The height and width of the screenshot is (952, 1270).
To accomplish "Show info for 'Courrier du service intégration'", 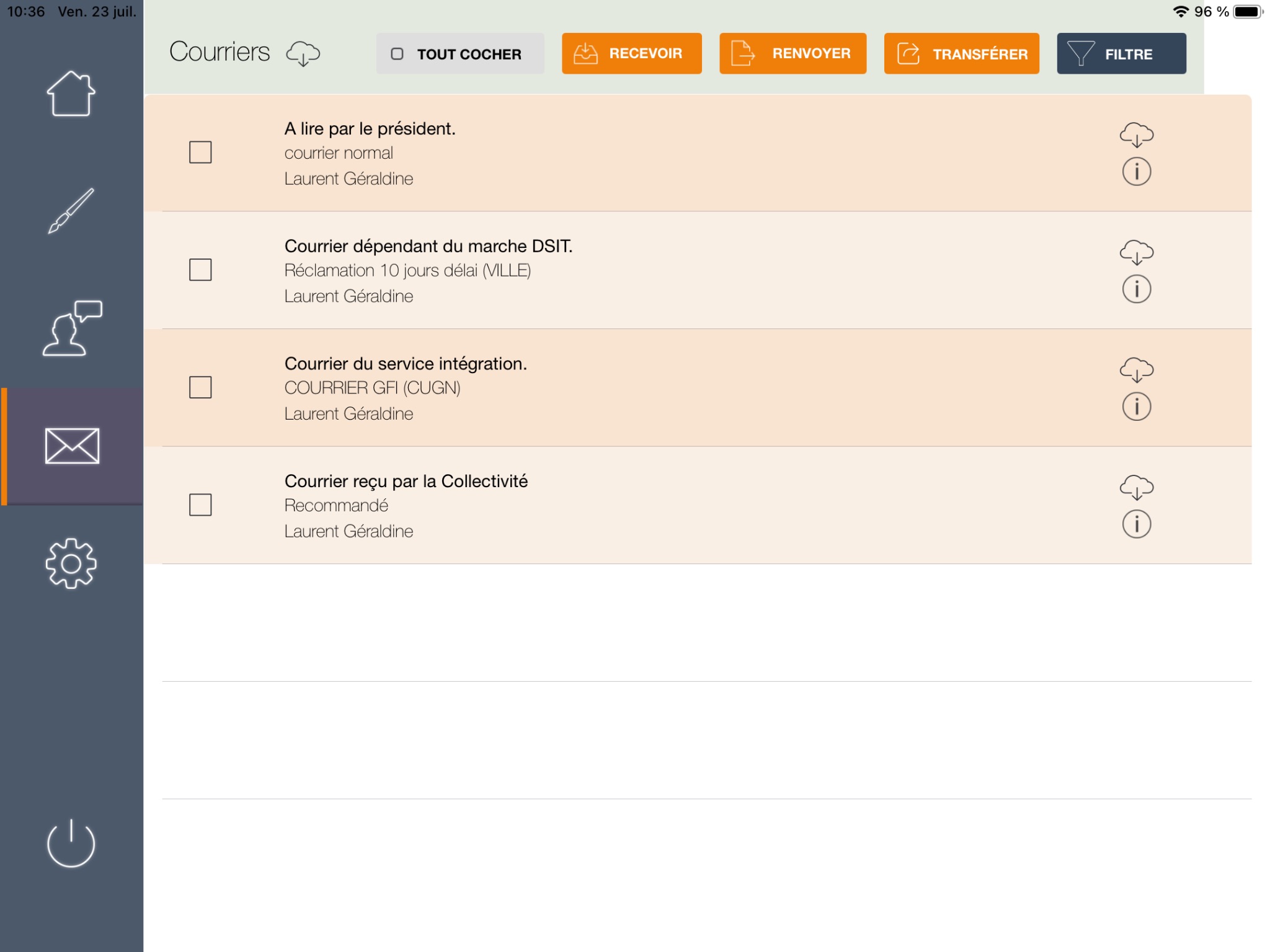I will point(1136,407).
